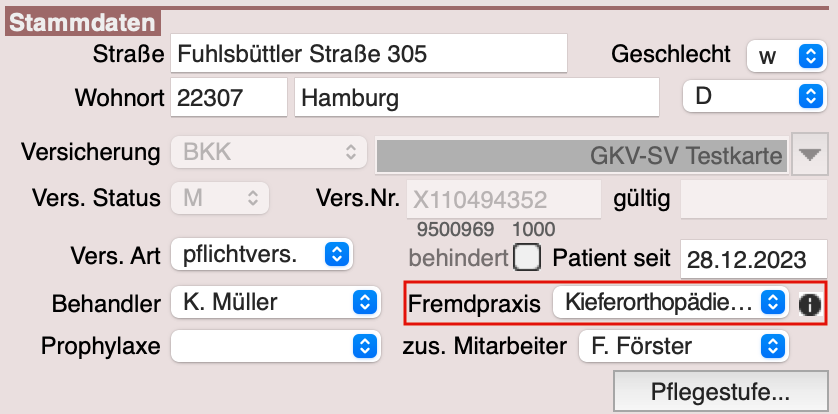Open the nationality dropdown showing D

pos(753,98)
